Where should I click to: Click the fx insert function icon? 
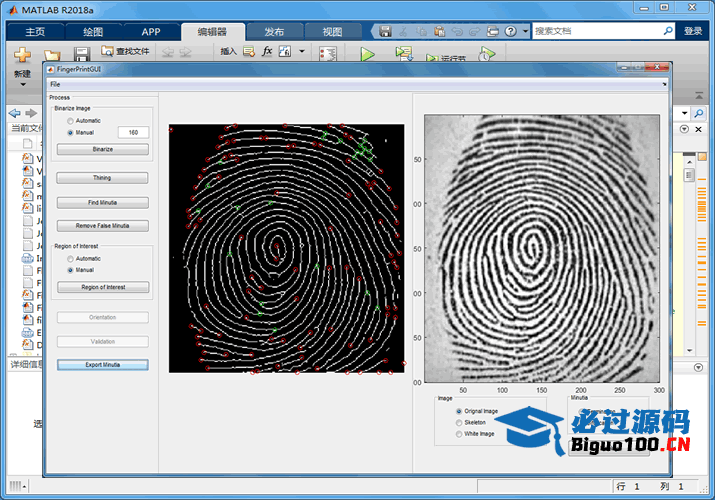(267, 51)
